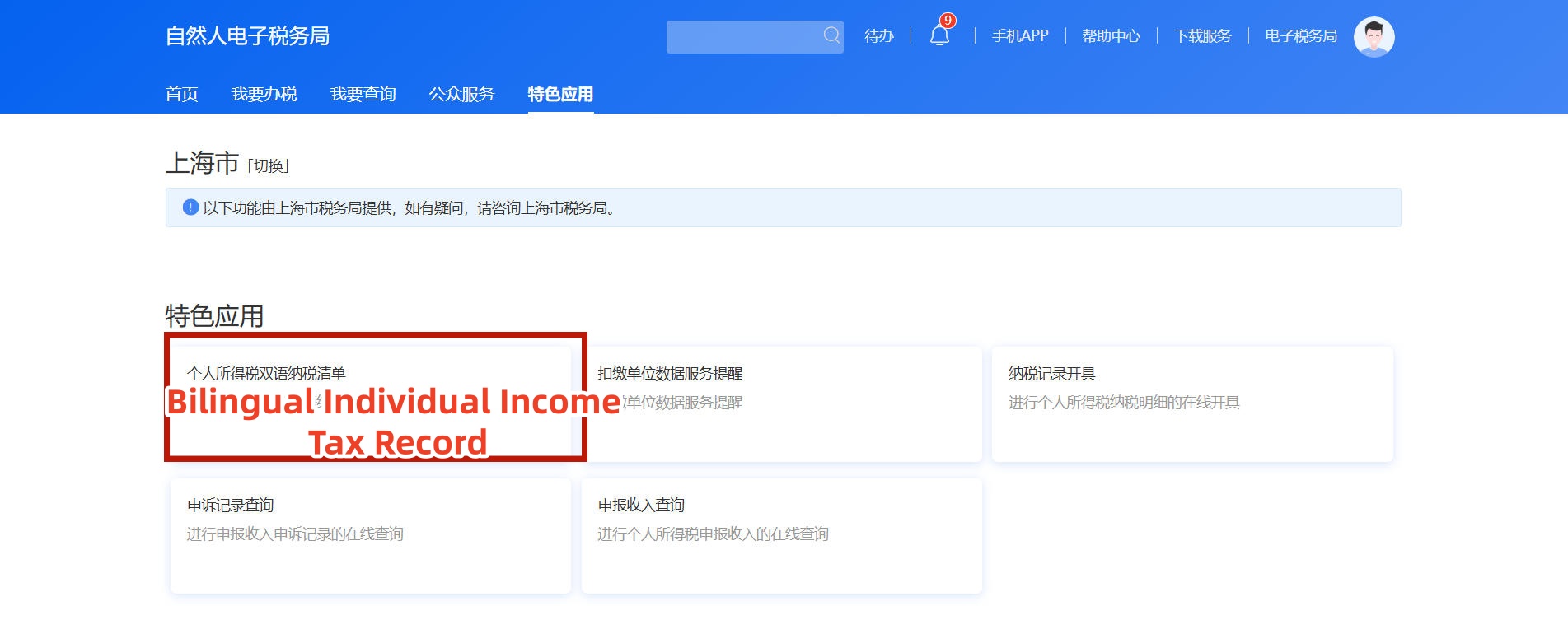Open the user avatar profile
This screenshot has width=1568, height=634.
pos(1374,37)
